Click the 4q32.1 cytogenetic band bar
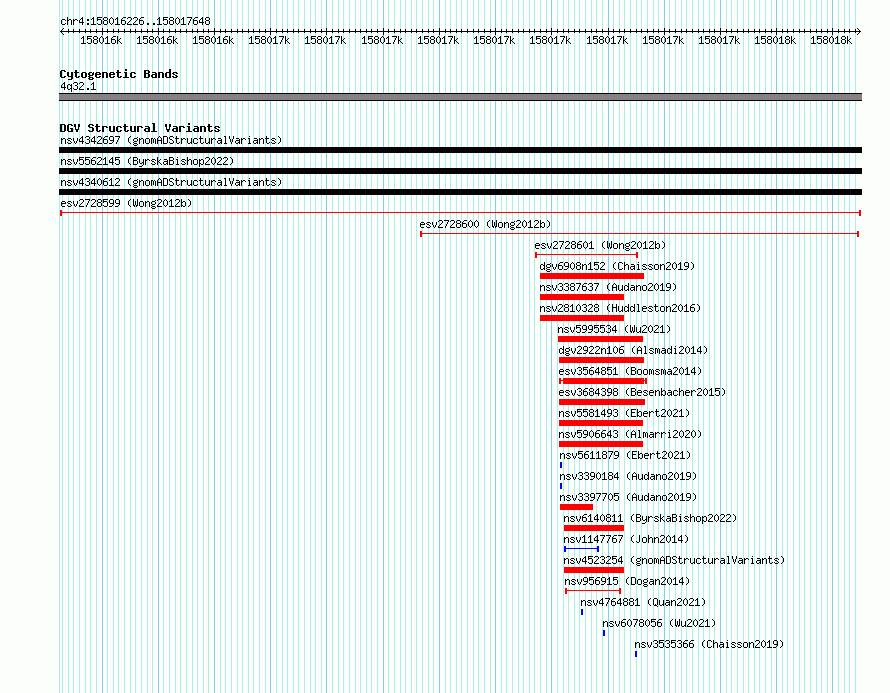The image size is (890, 693). tap(460, 97)
